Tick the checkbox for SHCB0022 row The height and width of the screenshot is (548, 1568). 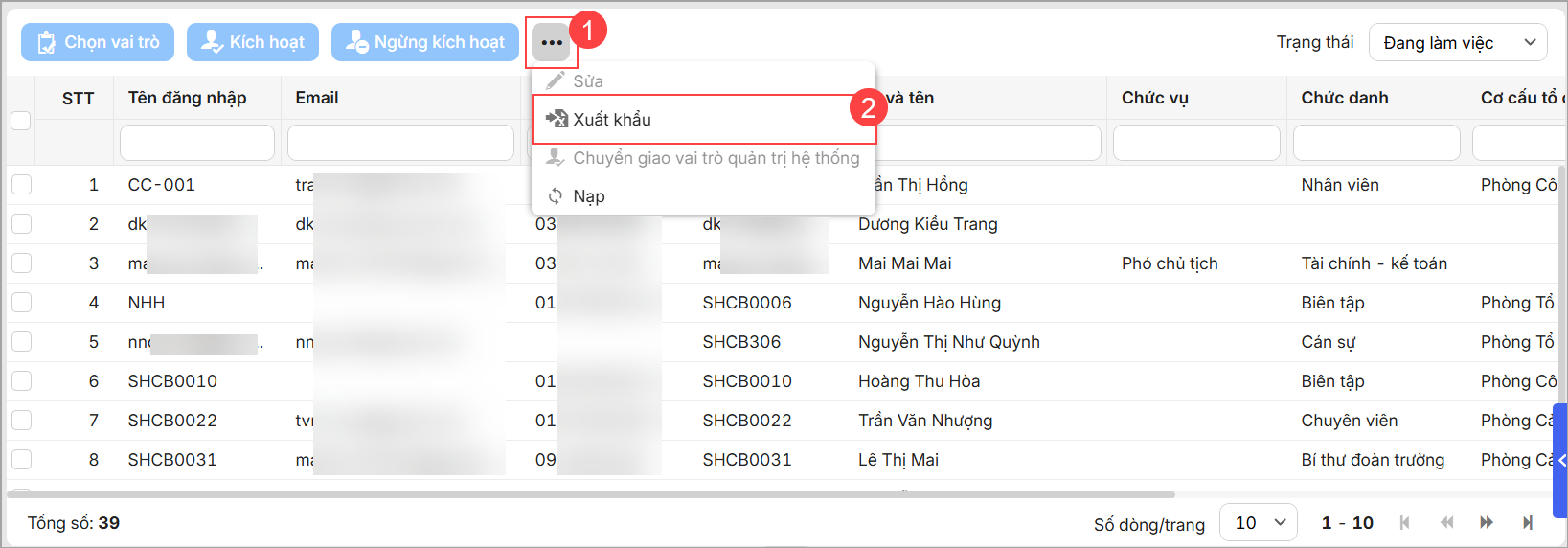tap(22, 421)
